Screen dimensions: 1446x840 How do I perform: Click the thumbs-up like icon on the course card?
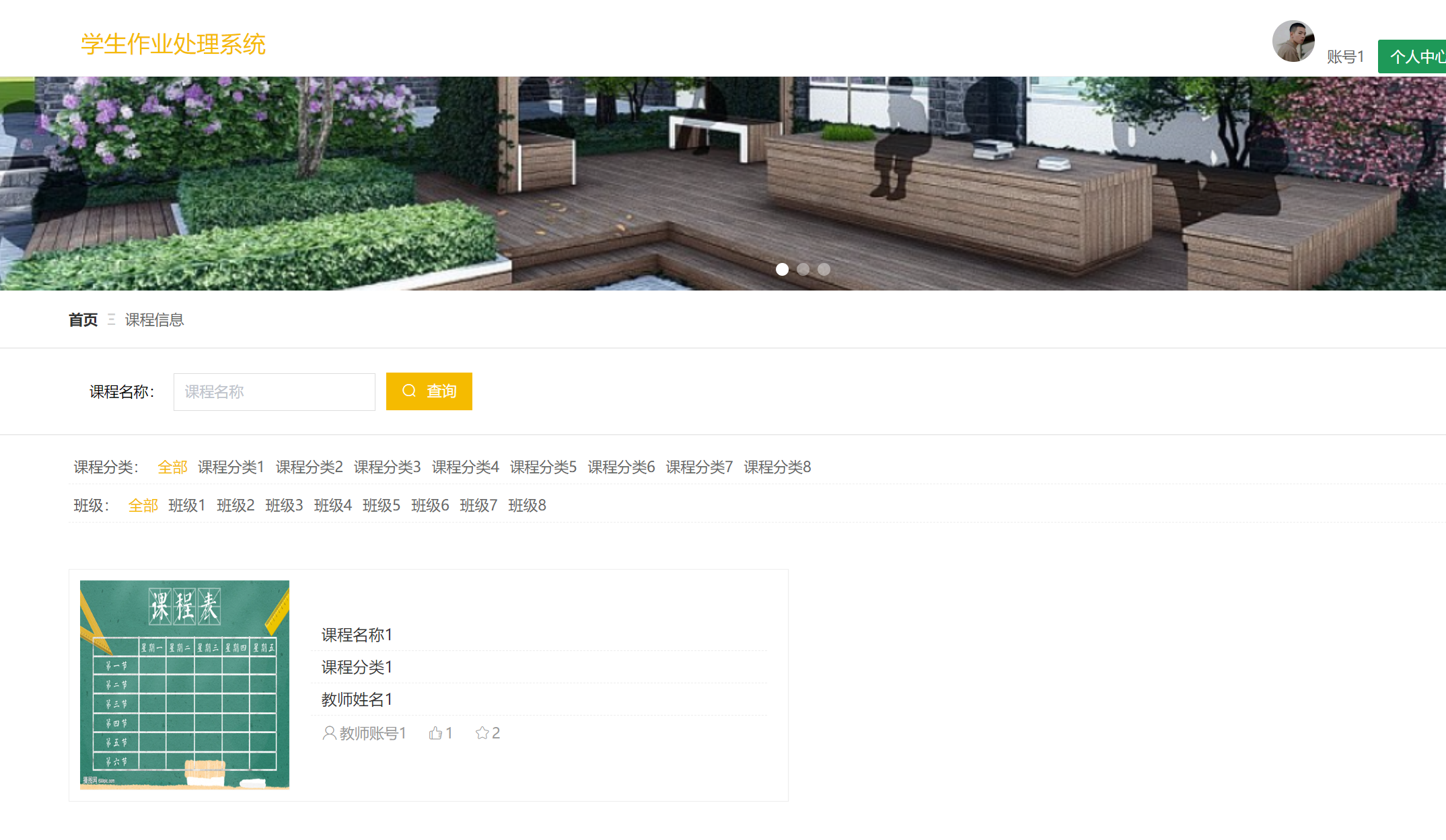(435, 733)
